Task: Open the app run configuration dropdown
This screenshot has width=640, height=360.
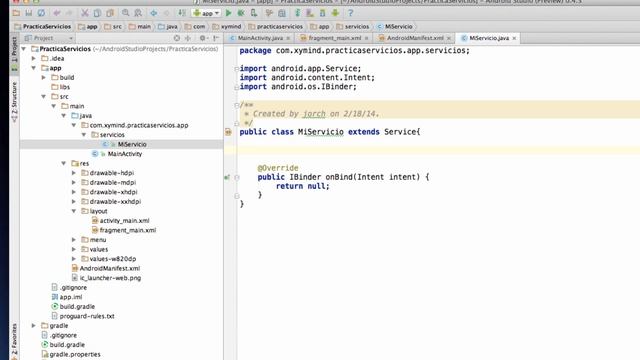Action: [x=206, y=13]
